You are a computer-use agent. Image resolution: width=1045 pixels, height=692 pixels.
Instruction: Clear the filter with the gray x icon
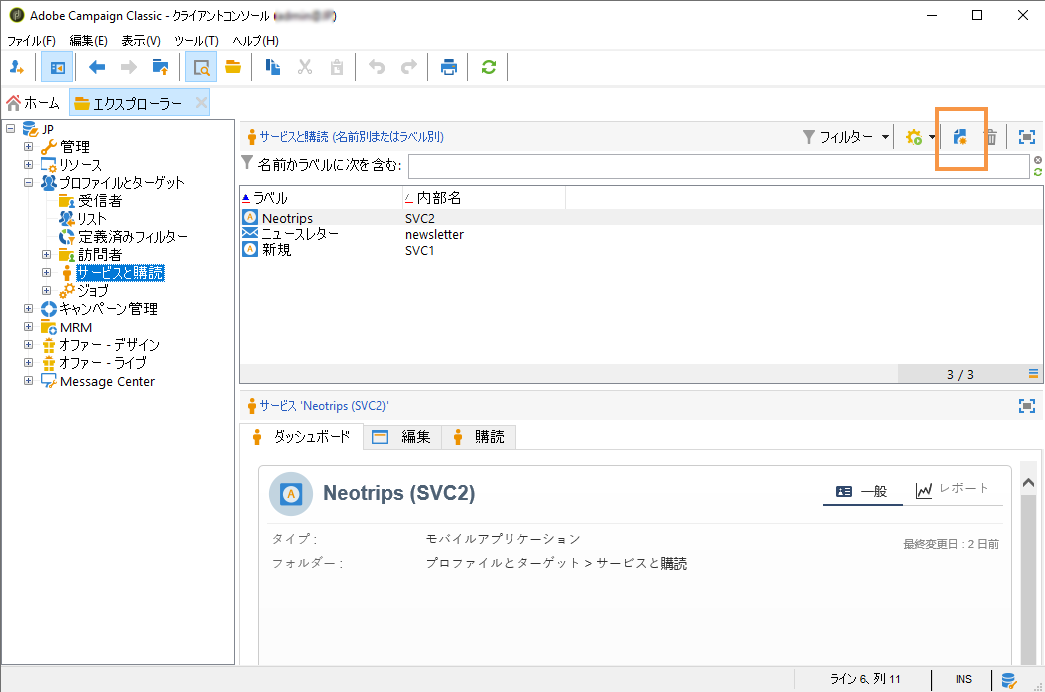1038,160
